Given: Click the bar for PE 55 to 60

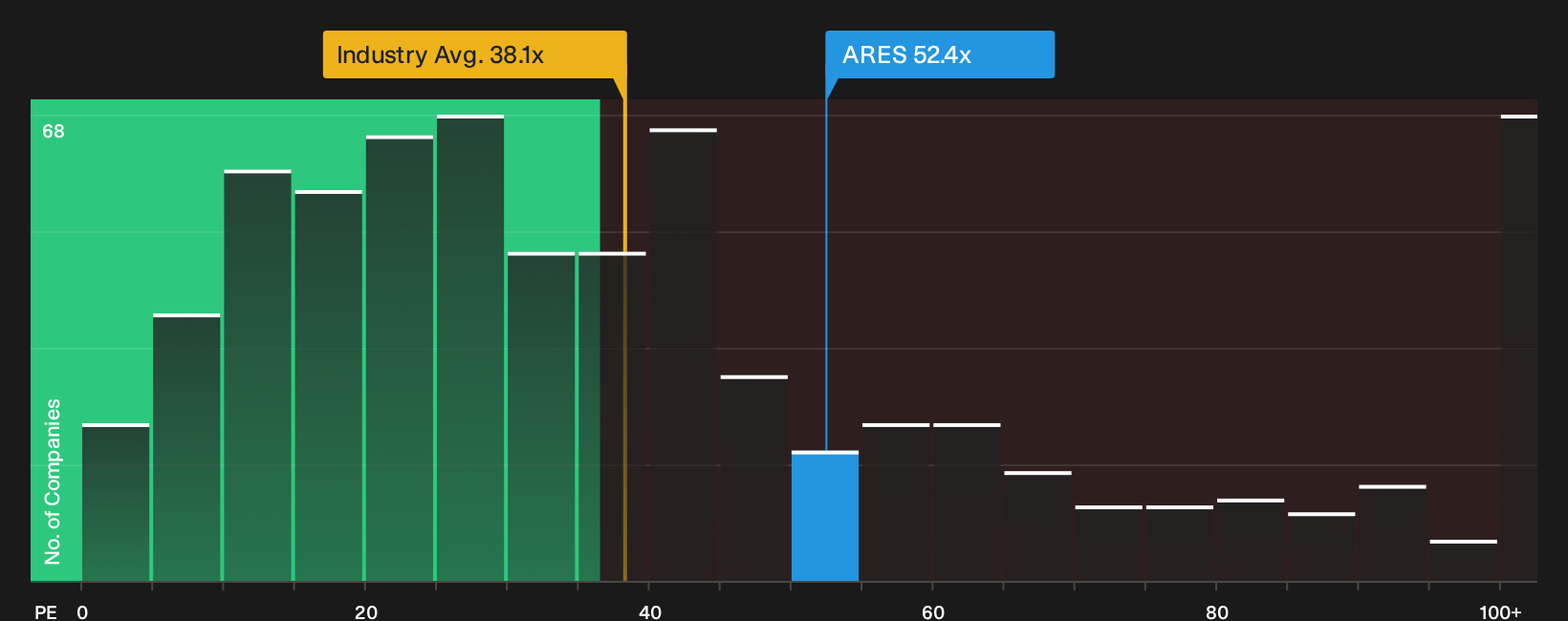Looking at the screenshot, I should pyautogui.click(x=896, y=503).
